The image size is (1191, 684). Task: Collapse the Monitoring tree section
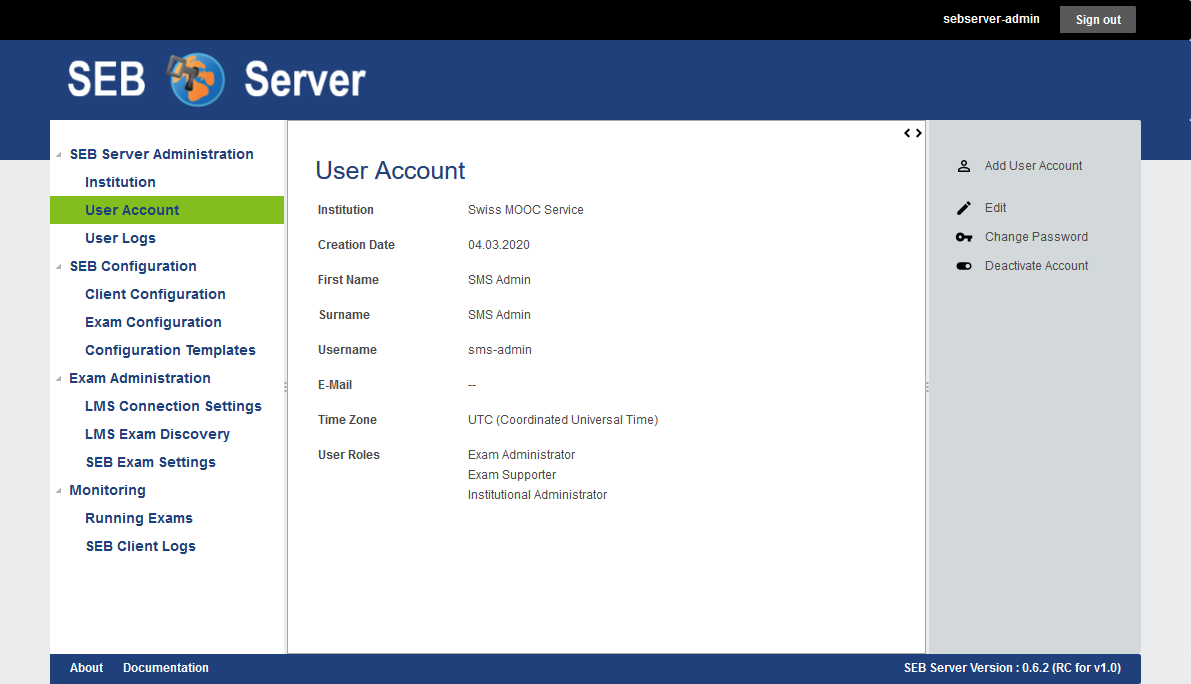pos(59,491)
